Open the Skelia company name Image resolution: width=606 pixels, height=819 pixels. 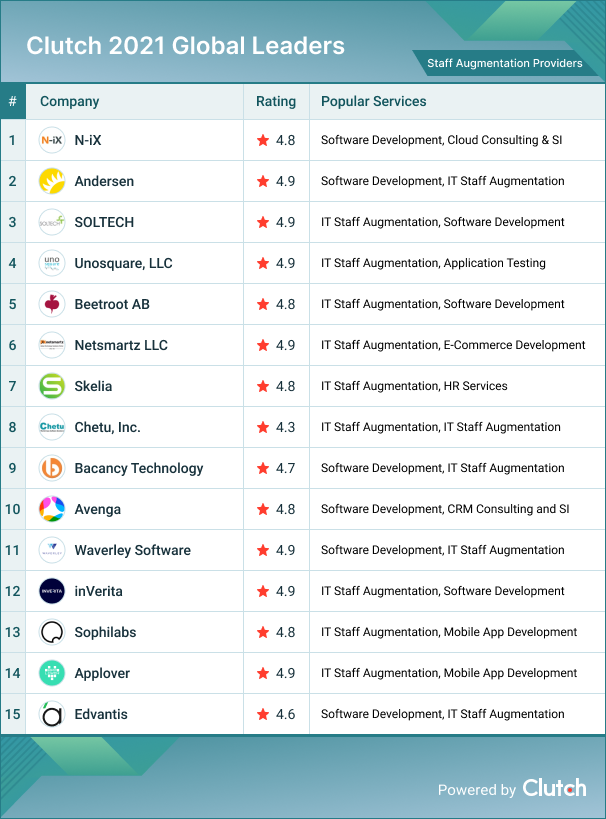[x=93, y=386]
